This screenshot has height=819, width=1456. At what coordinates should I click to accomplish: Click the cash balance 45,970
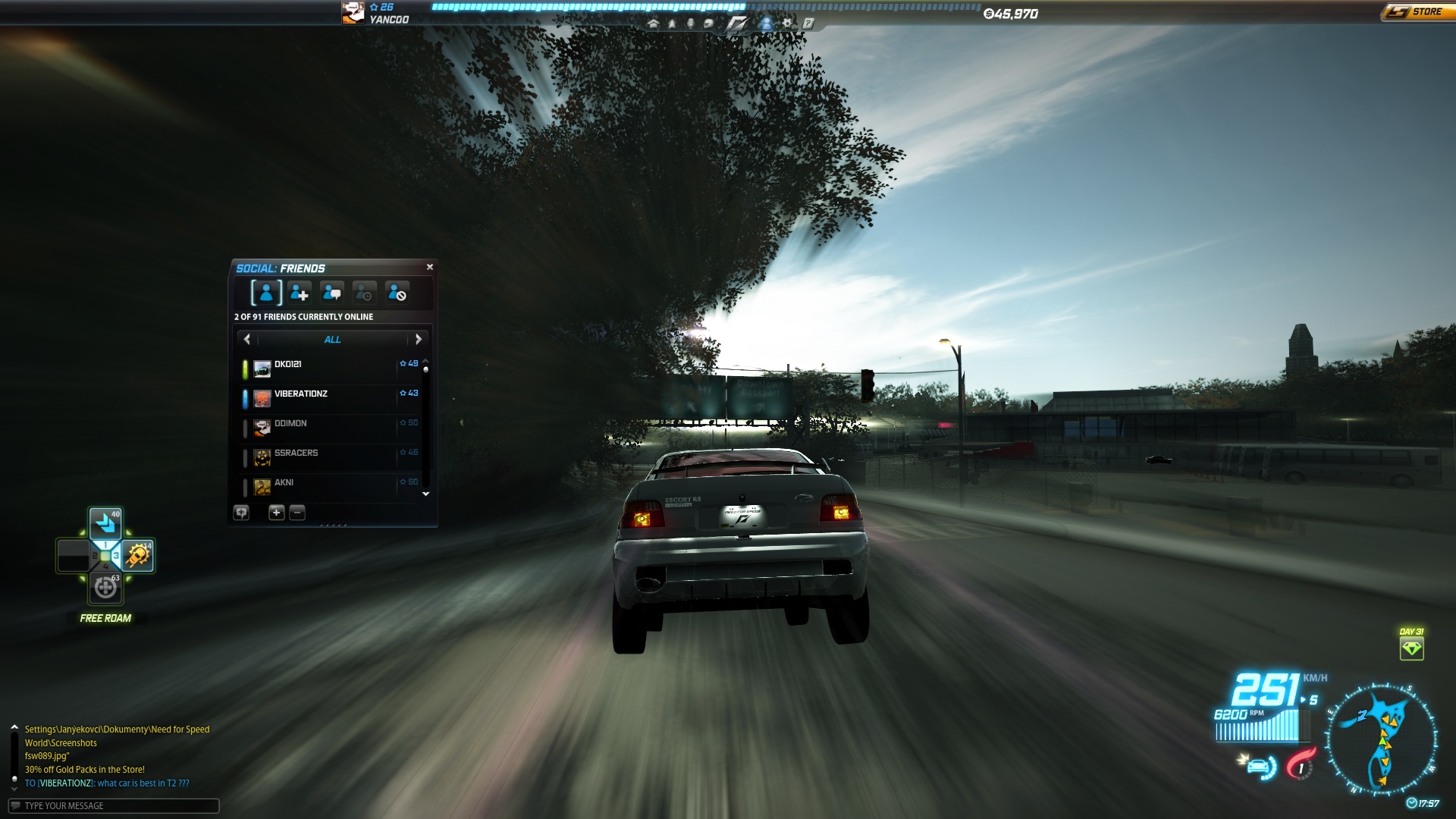click(1011, 14)
